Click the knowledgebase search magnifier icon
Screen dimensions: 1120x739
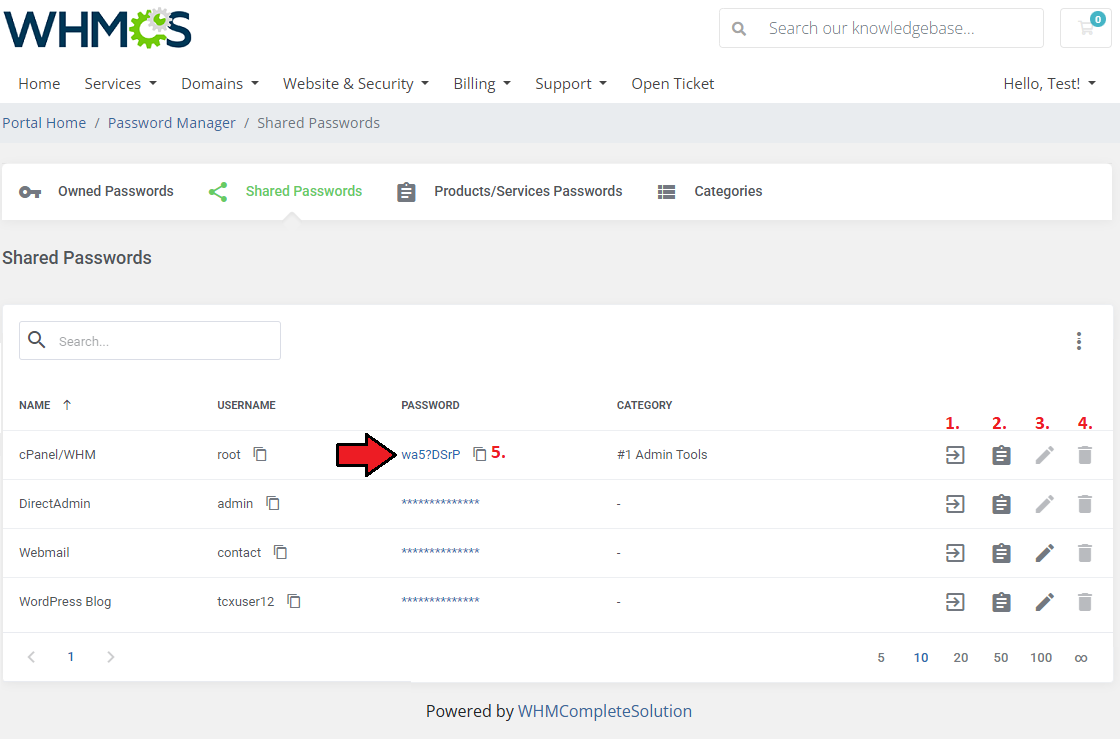pos(739,29)
